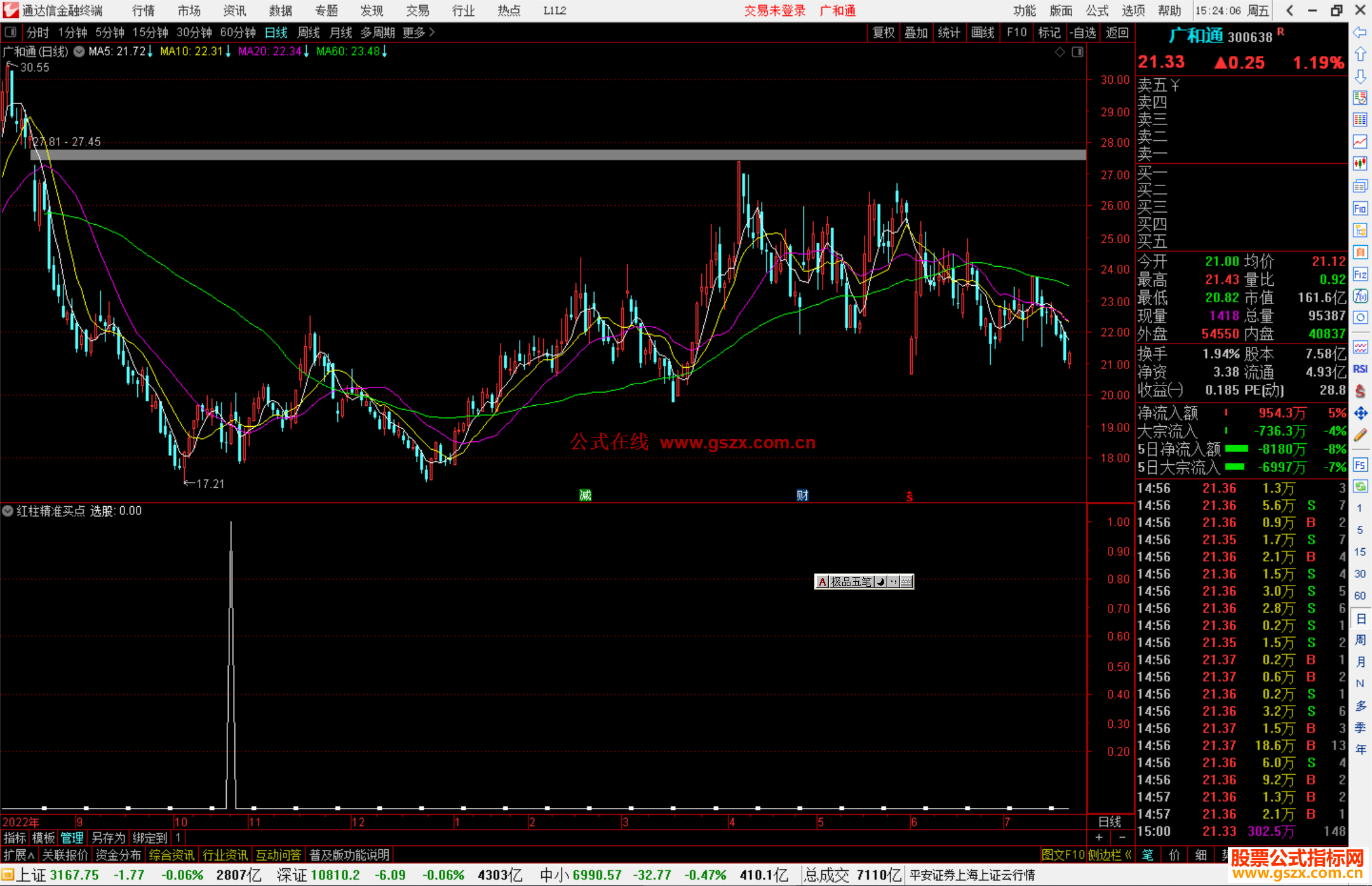Click the RSI indicator sidebar icon
The width and height of the screenshot is (1372, 886).
[1360, 369]
